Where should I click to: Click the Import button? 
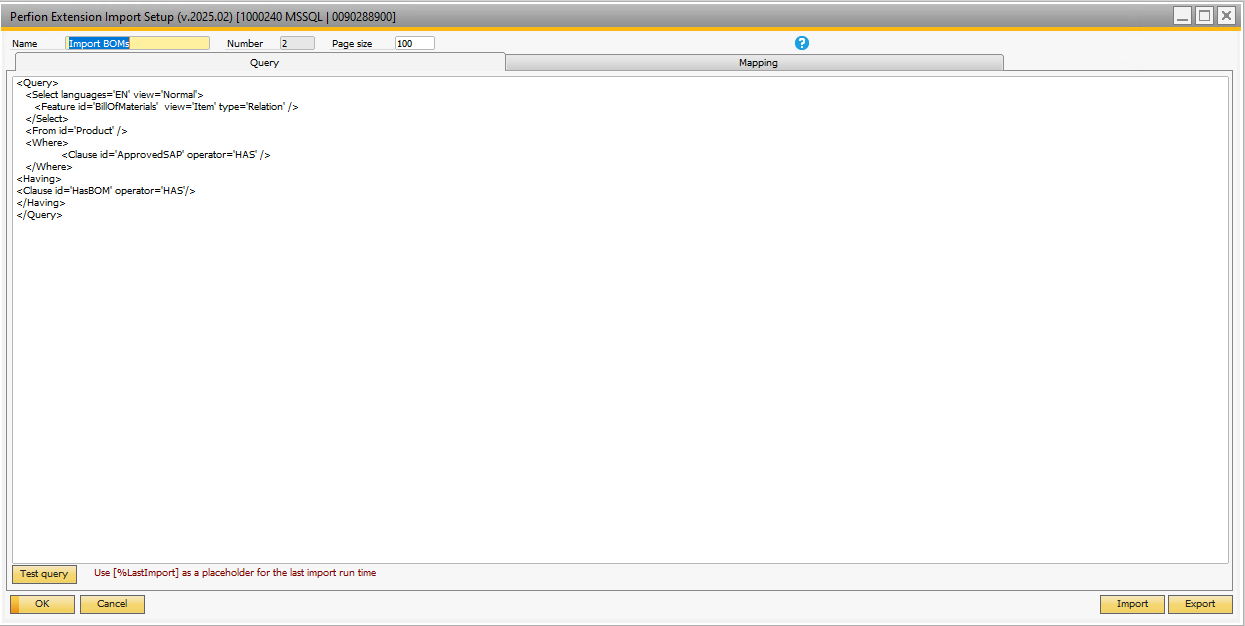pos(1132,604)
